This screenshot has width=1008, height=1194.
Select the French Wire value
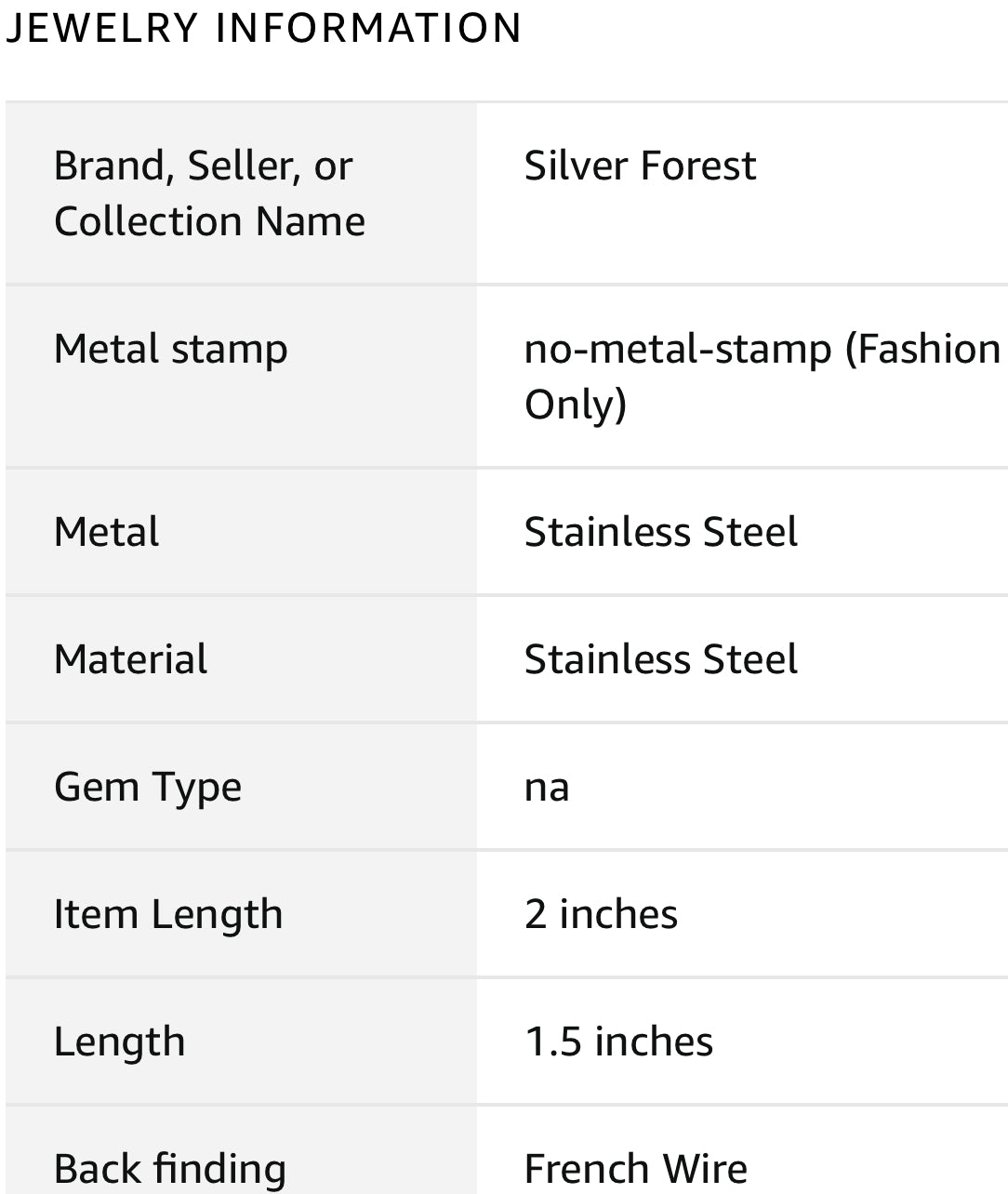click(635, 1169)
